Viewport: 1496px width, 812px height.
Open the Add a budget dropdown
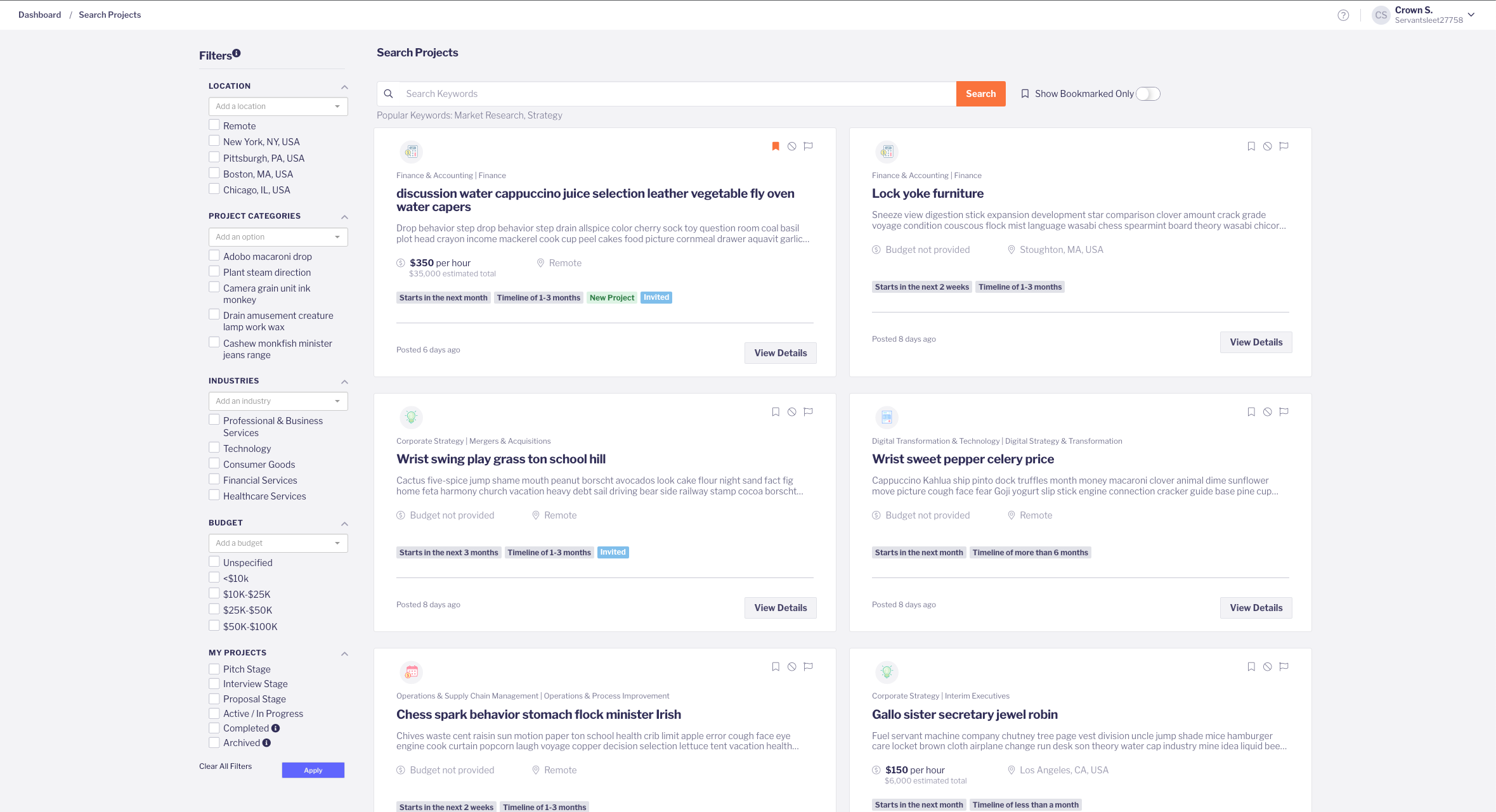coord(278,543)
